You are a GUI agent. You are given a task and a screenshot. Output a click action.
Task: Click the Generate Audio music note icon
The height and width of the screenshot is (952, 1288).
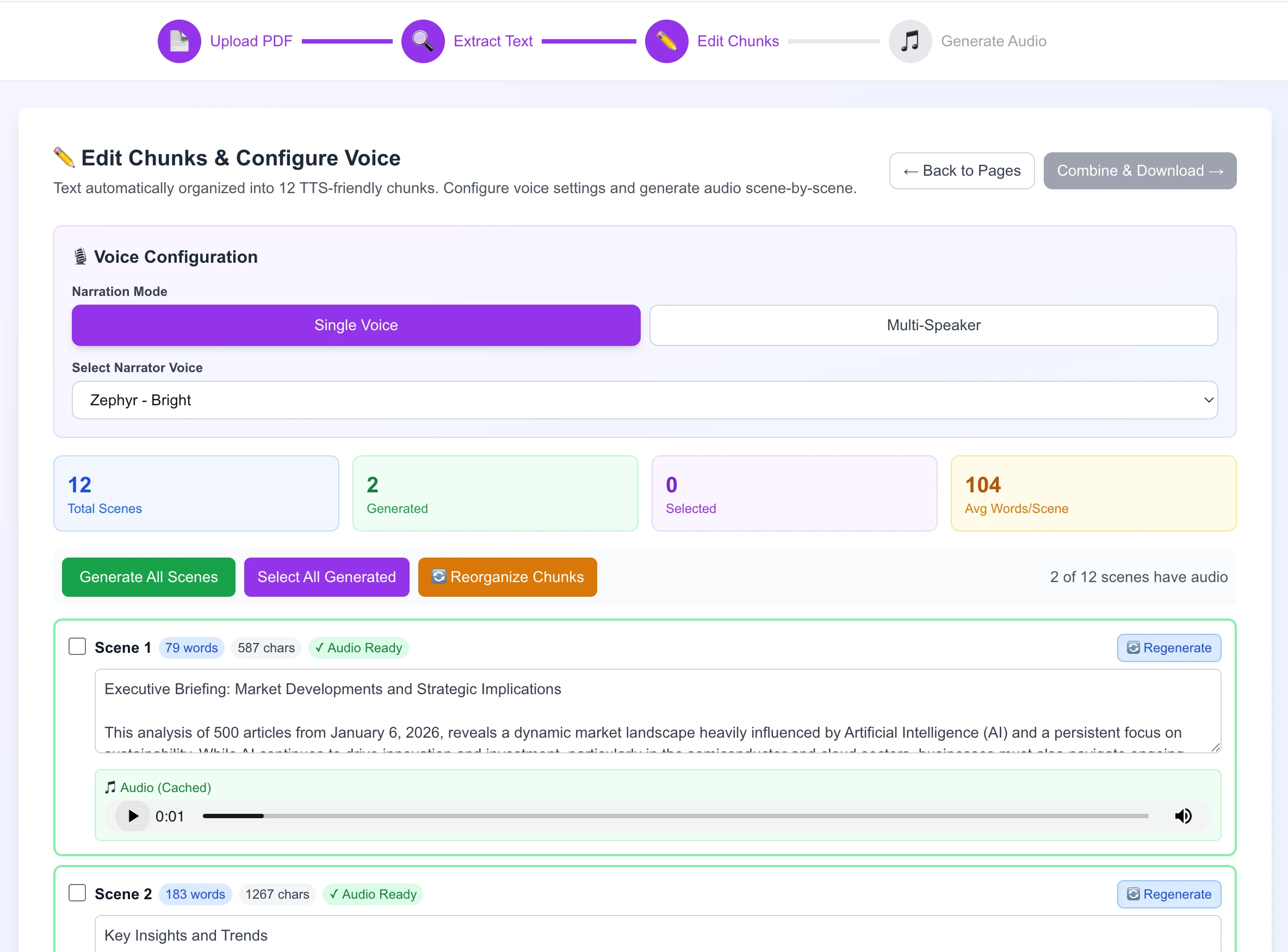910,41
